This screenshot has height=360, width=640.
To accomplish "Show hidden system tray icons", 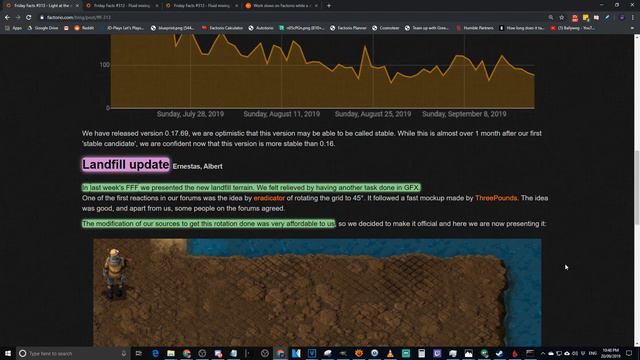I will [x=543, y=353].
